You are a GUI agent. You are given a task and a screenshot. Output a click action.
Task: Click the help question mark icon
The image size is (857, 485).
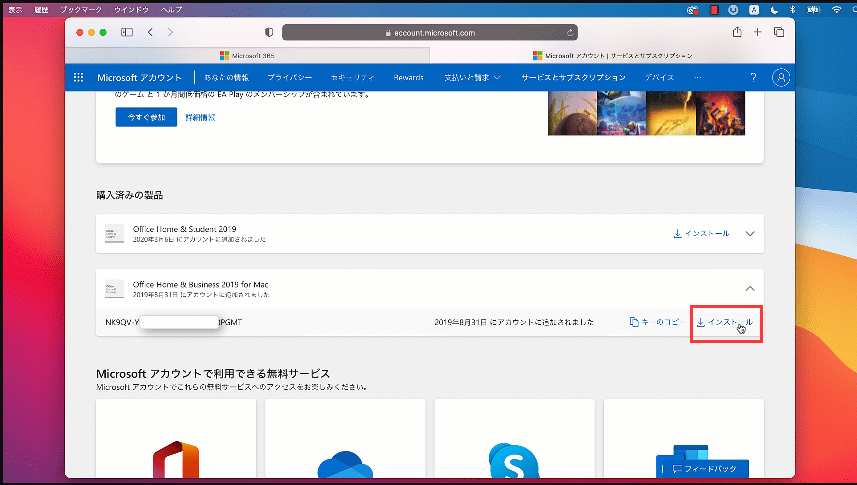[753, 78]
